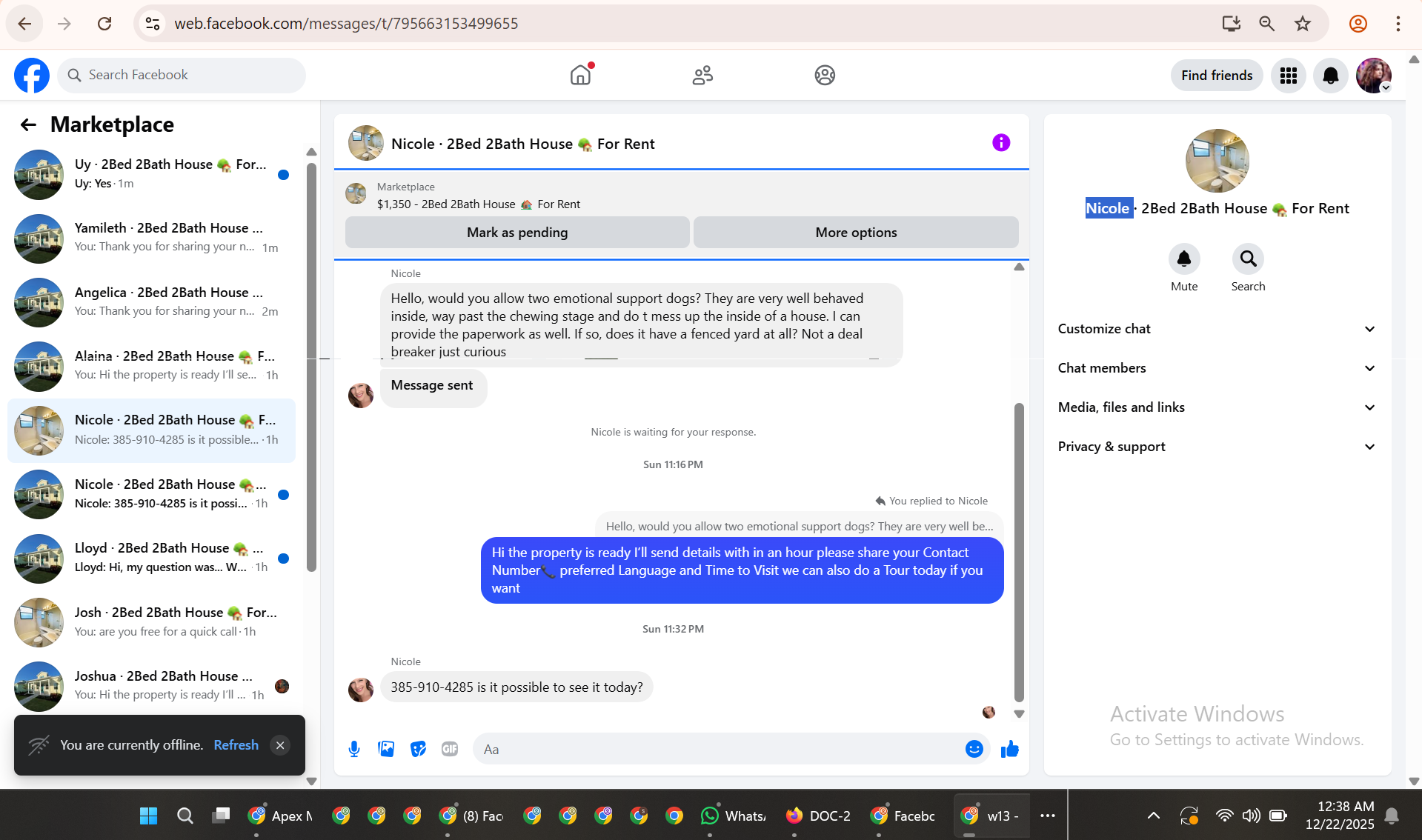Choose a GIF icon
The width and height of the screenshot is (1422, 840).
[x=450, y=749]
